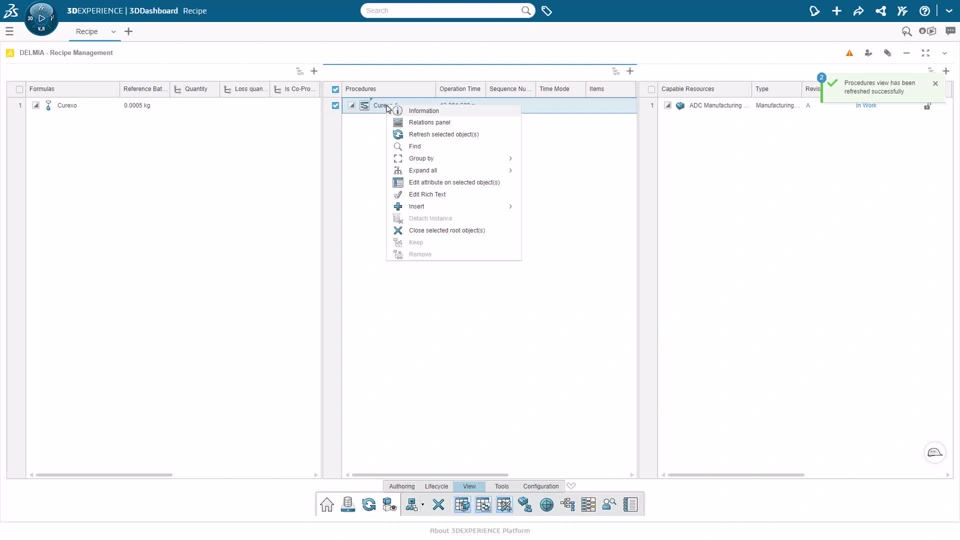Expand the Curexo procedure row
Screen dimensions: 960x540
point(351,105)
